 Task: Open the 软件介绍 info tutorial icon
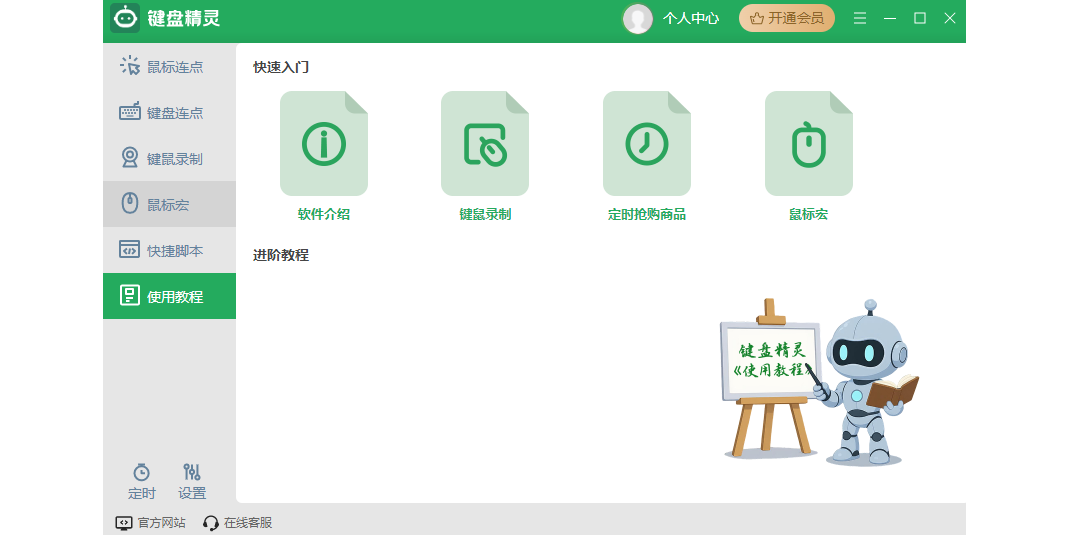tap(323, 144)
